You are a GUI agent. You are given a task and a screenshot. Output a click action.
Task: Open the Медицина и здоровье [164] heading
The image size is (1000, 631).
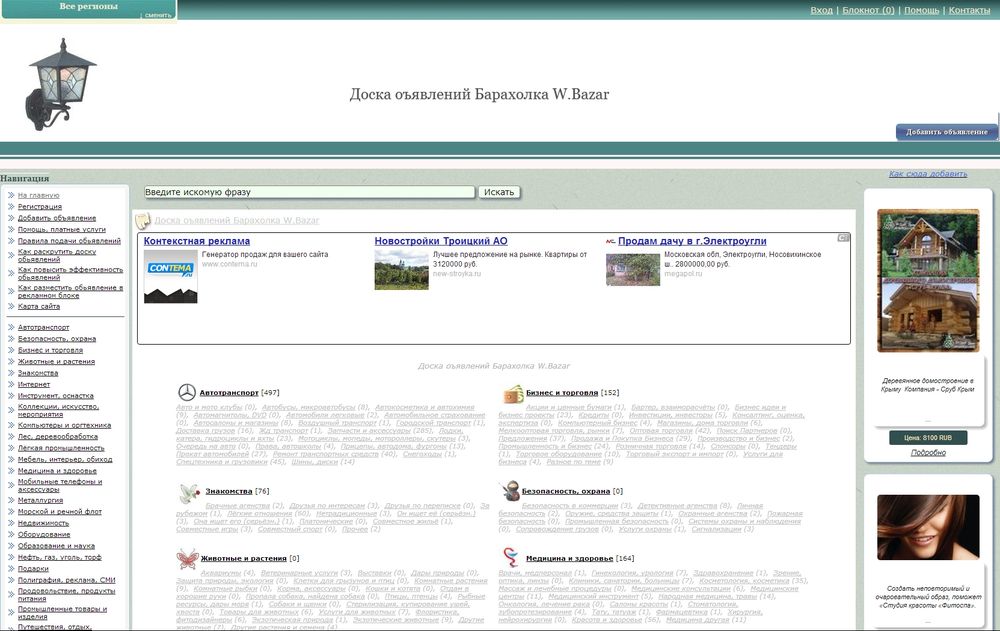(570, 559)
